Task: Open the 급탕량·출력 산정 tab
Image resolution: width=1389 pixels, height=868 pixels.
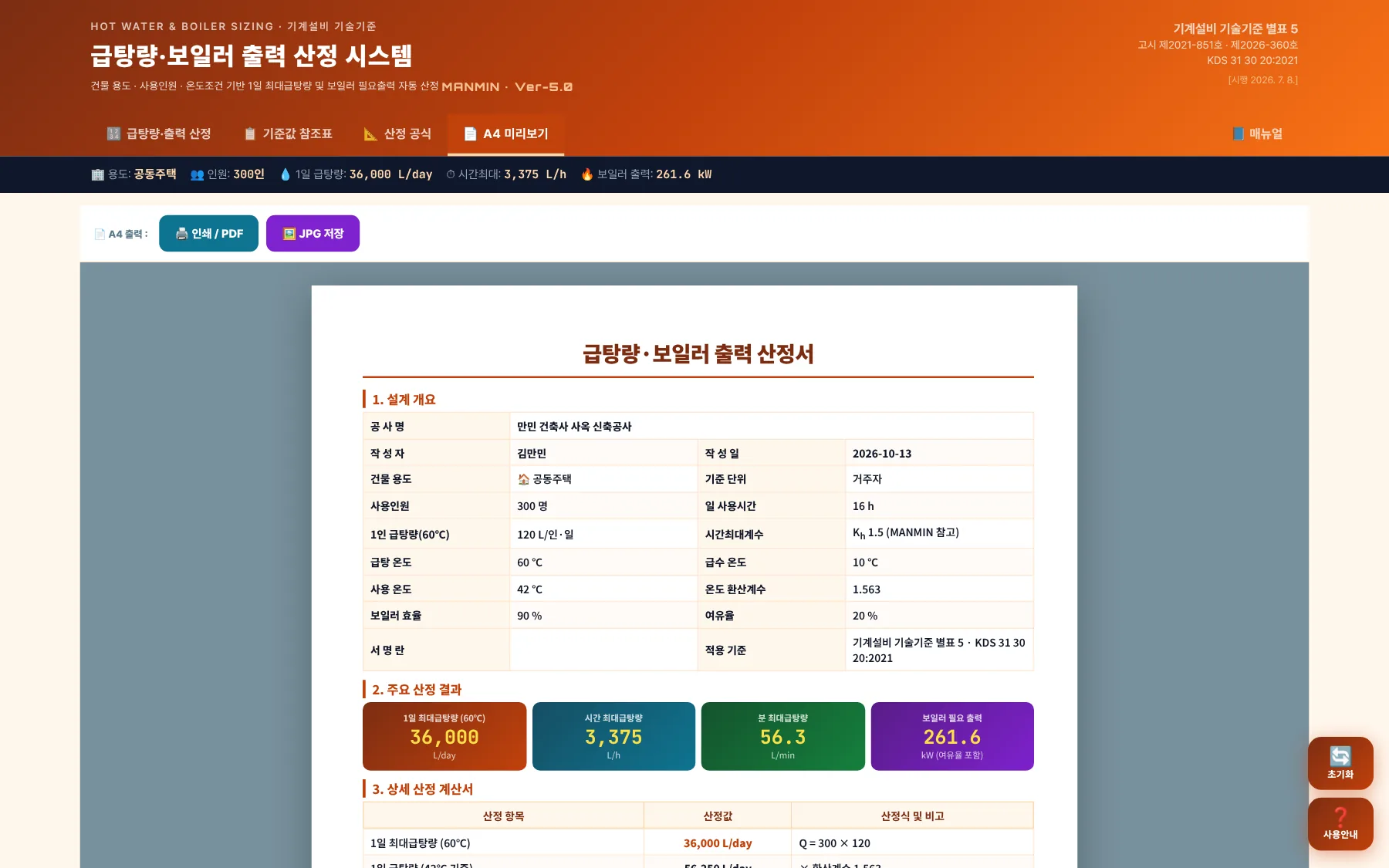Action: click(x=159, y=134)
